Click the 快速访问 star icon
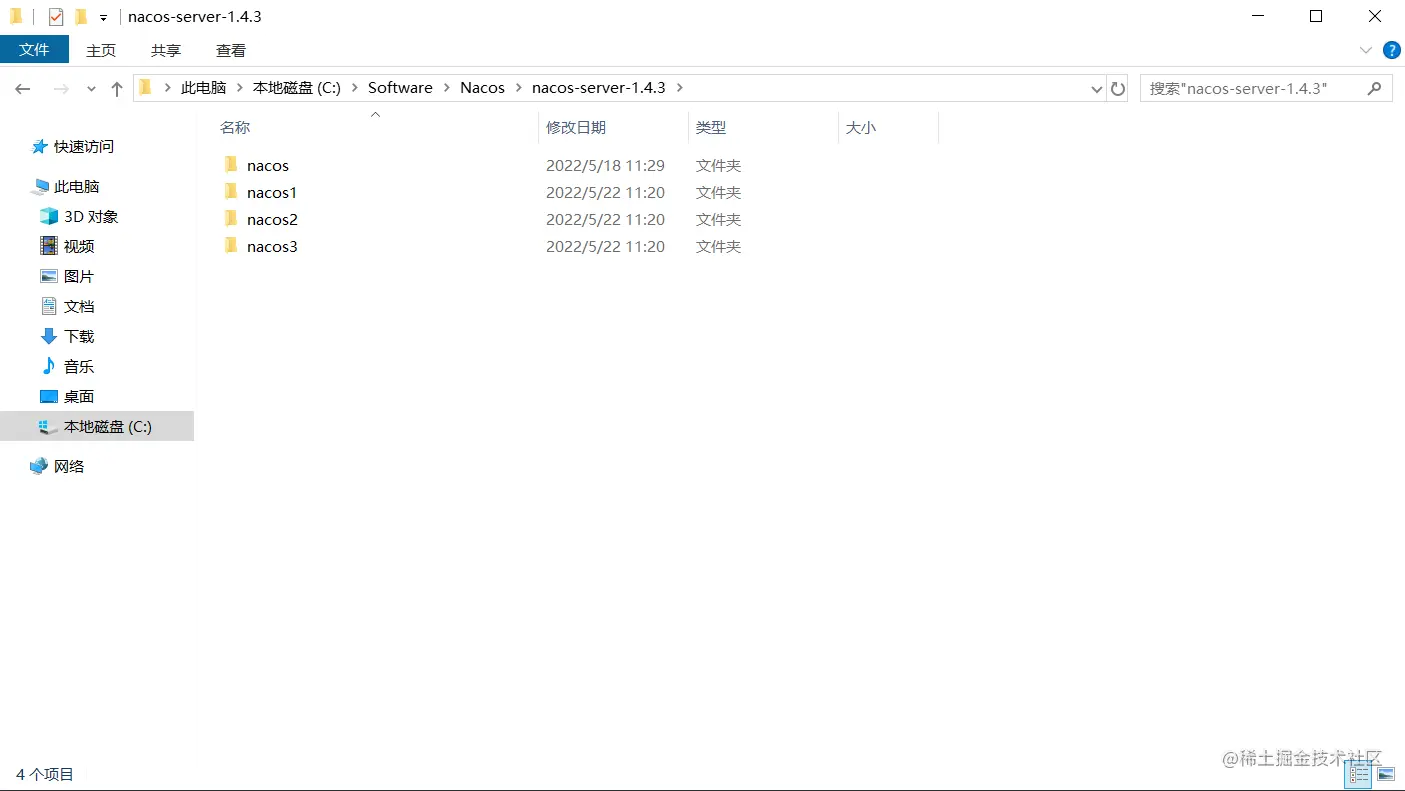Image resolution: width=1405 pixels, height=791 pixels. point(40,147)
